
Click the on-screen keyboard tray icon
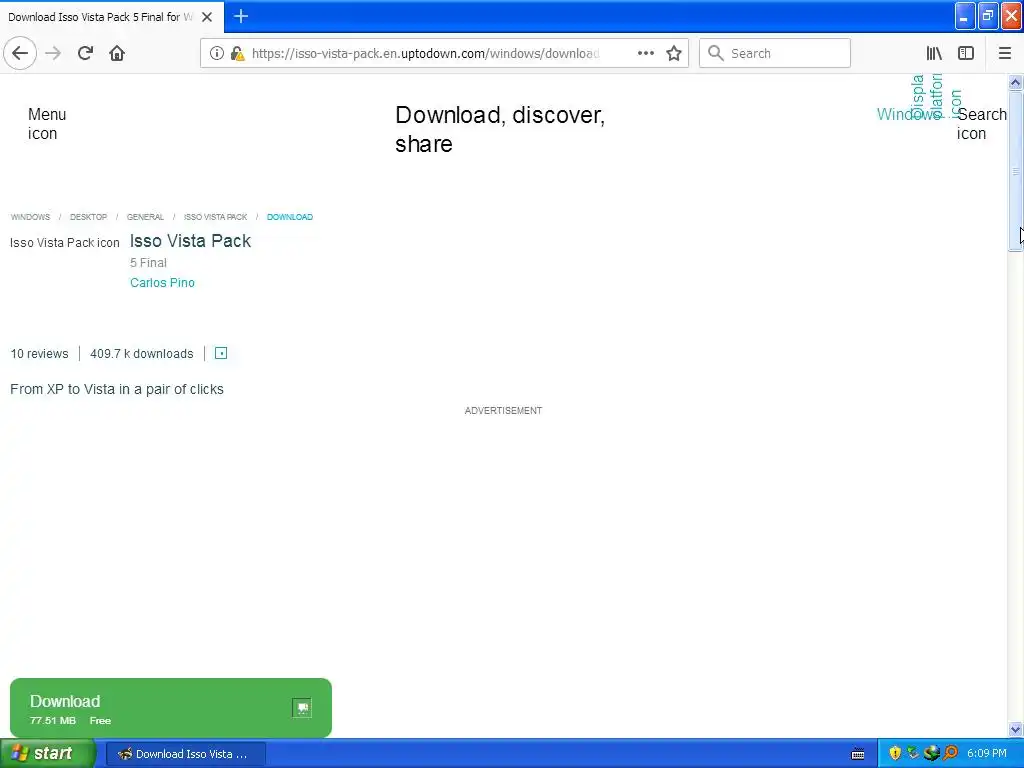(858, 754)
